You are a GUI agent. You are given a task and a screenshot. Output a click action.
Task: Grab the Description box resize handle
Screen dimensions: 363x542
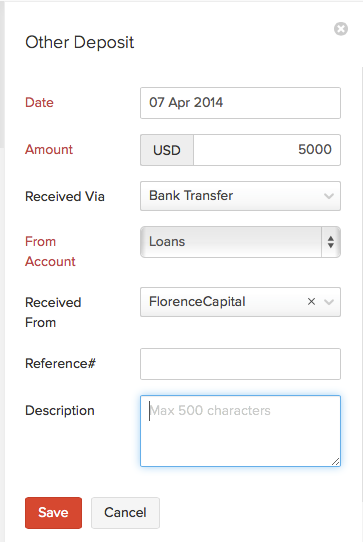click(x=335, y=461)
